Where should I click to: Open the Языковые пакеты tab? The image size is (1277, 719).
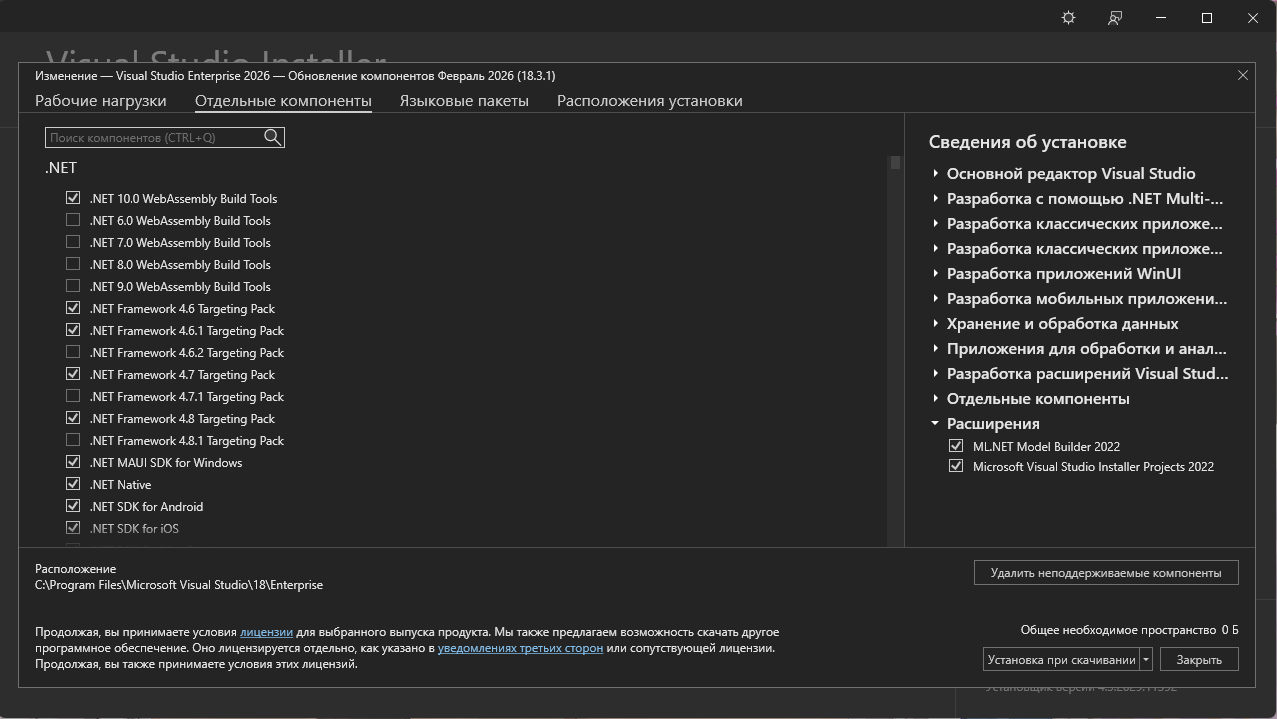[464, 101]
